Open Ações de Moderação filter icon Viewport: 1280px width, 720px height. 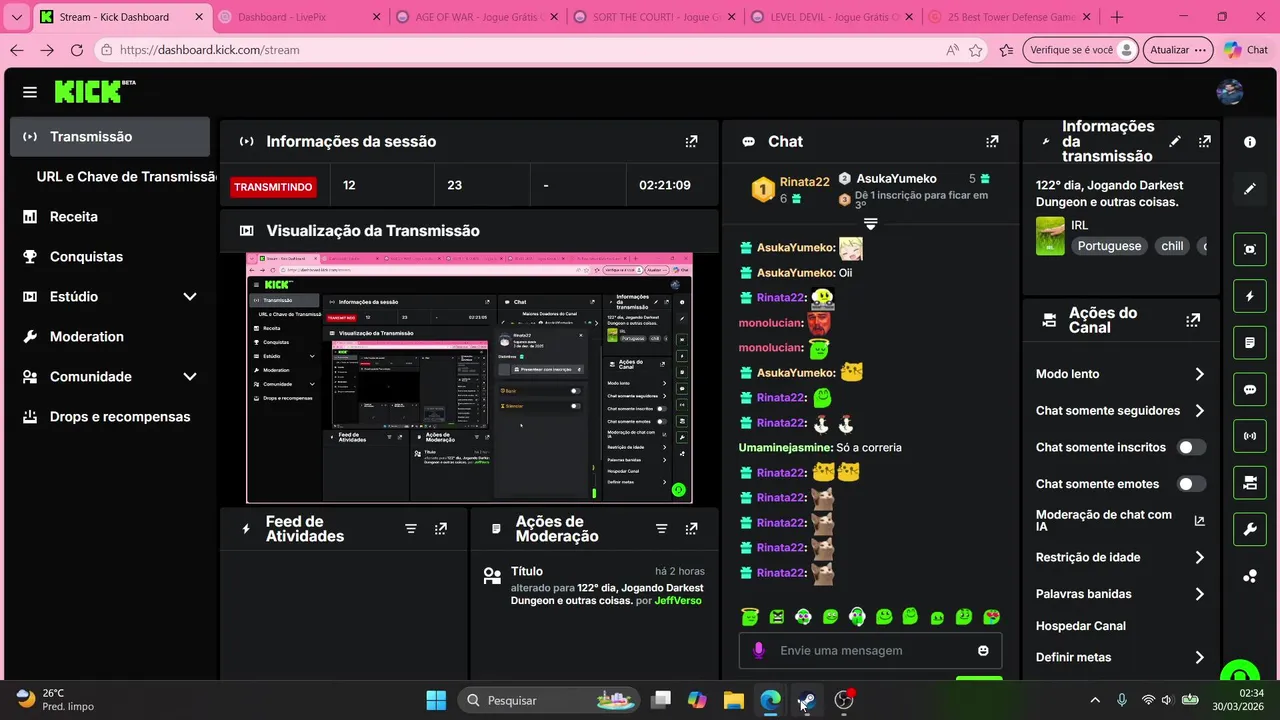[x=661, y=529]
